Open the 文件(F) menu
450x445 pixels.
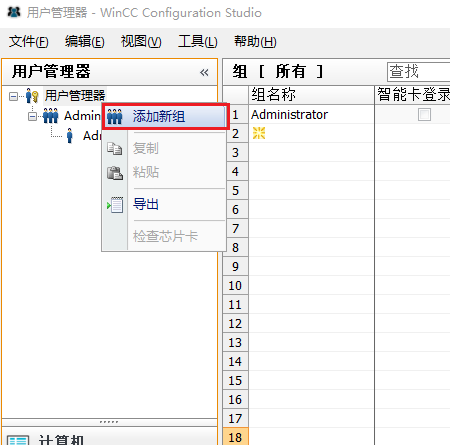point(29,42)
